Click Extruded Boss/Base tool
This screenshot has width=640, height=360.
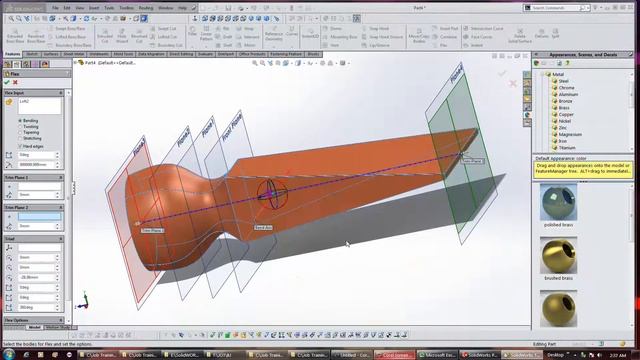click(x=15, y=36)
